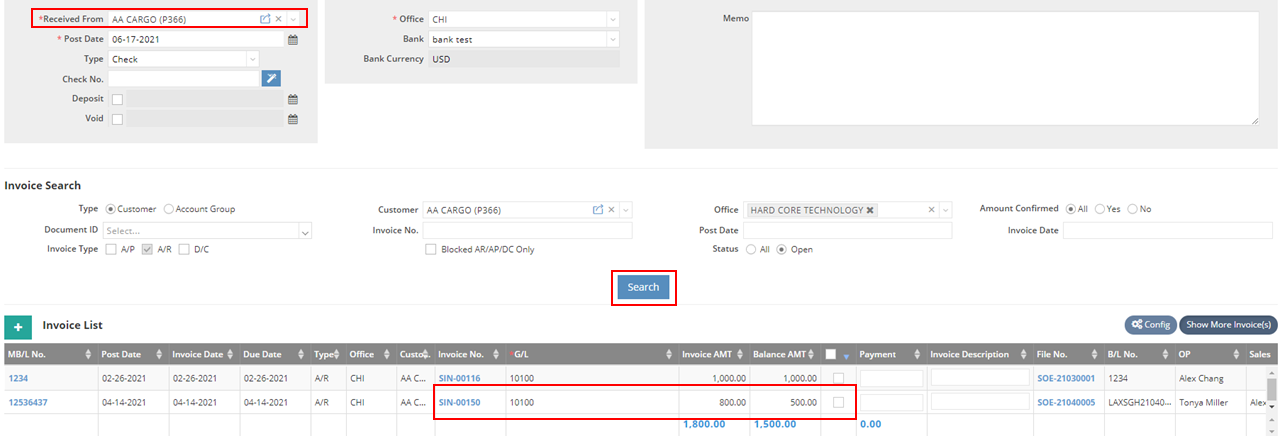Open the Bank dropdown showing bank test
The image size is (1280, 436).
pos(523,39)
